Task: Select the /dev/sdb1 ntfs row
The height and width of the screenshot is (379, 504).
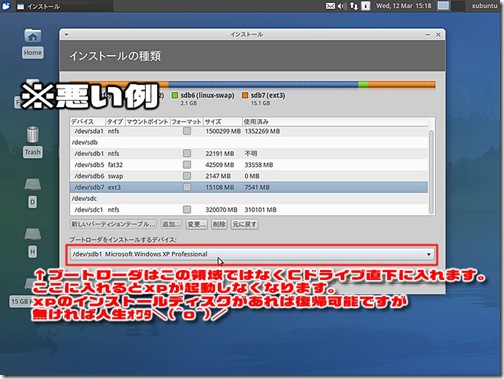Action: tap(249, 153)
